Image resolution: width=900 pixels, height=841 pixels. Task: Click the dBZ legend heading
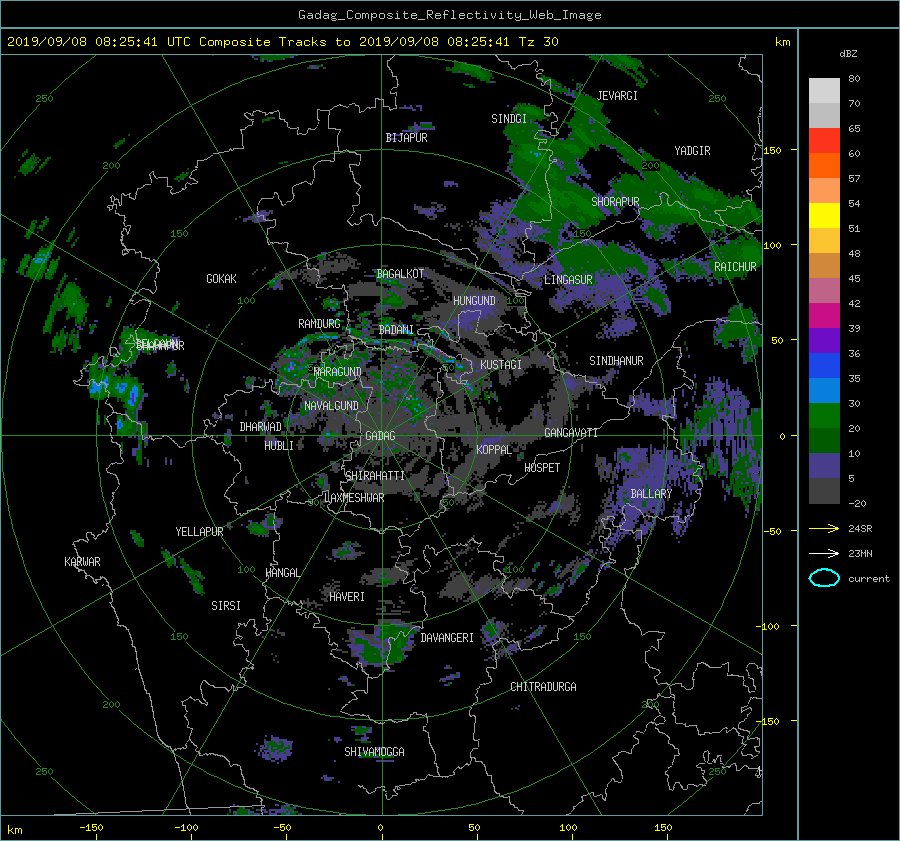[x=848, y=54]
